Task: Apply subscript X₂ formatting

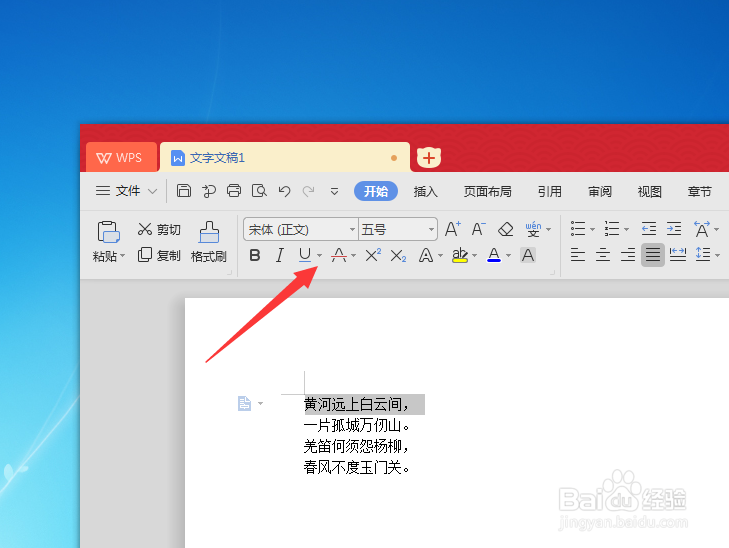Action: (398, 256)
